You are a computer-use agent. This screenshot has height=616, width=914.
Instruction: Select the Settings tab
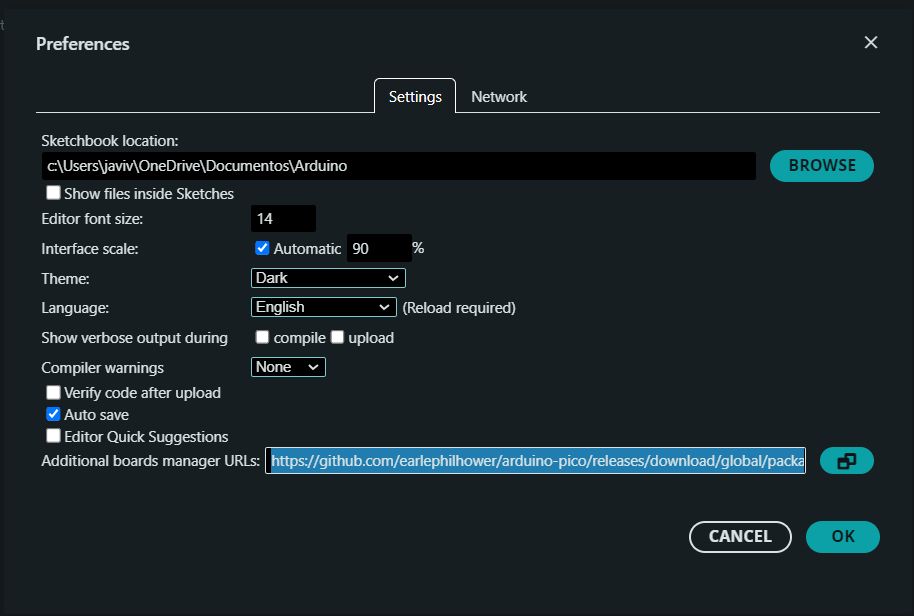414,96
